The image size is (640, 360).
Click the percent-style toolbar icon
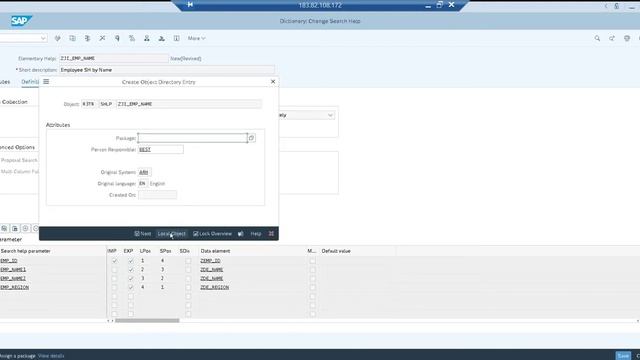(x=132, y=38)
